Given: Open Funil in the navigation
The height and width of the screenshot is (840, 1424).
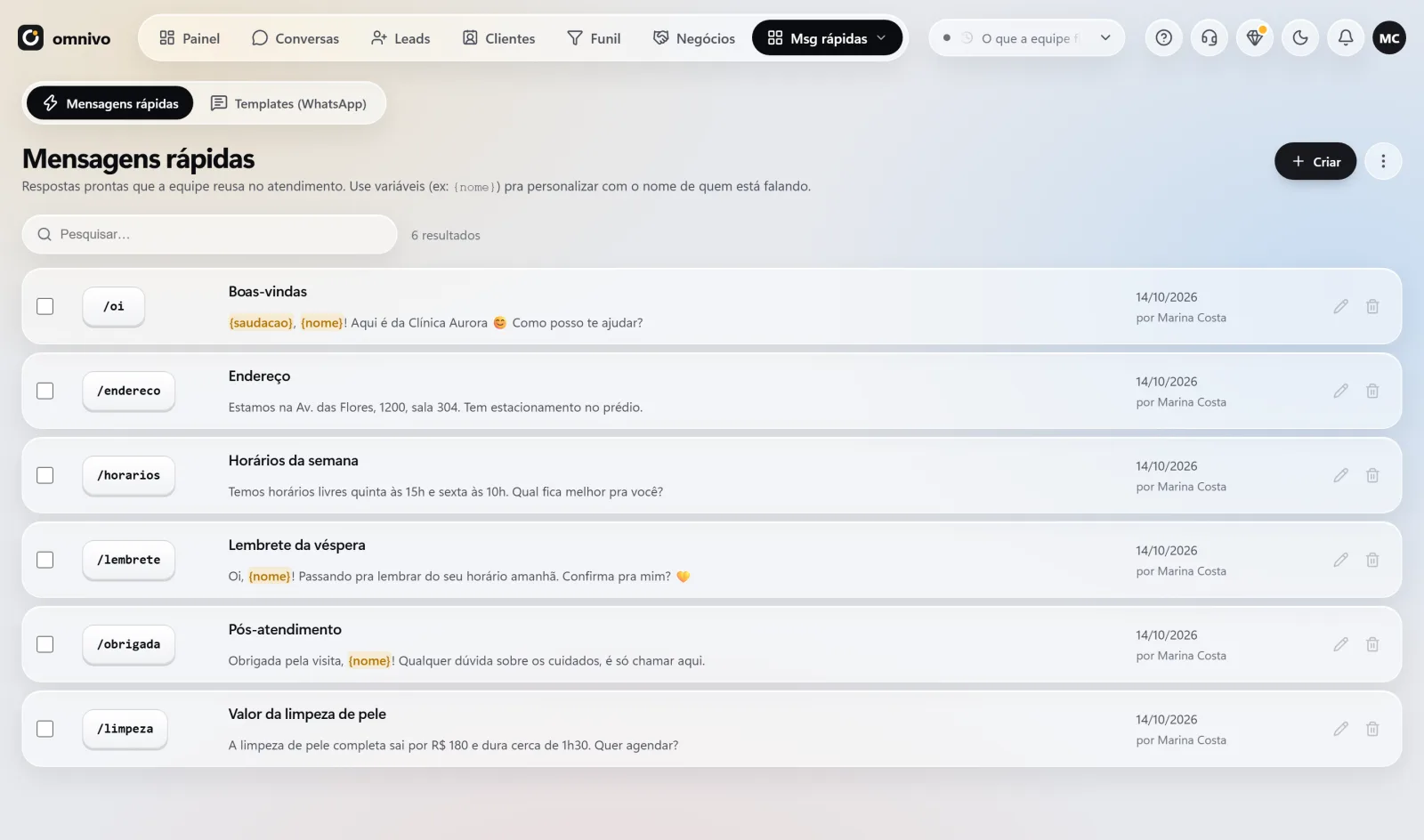Looking at the screenshot, I should click(594, 38).
